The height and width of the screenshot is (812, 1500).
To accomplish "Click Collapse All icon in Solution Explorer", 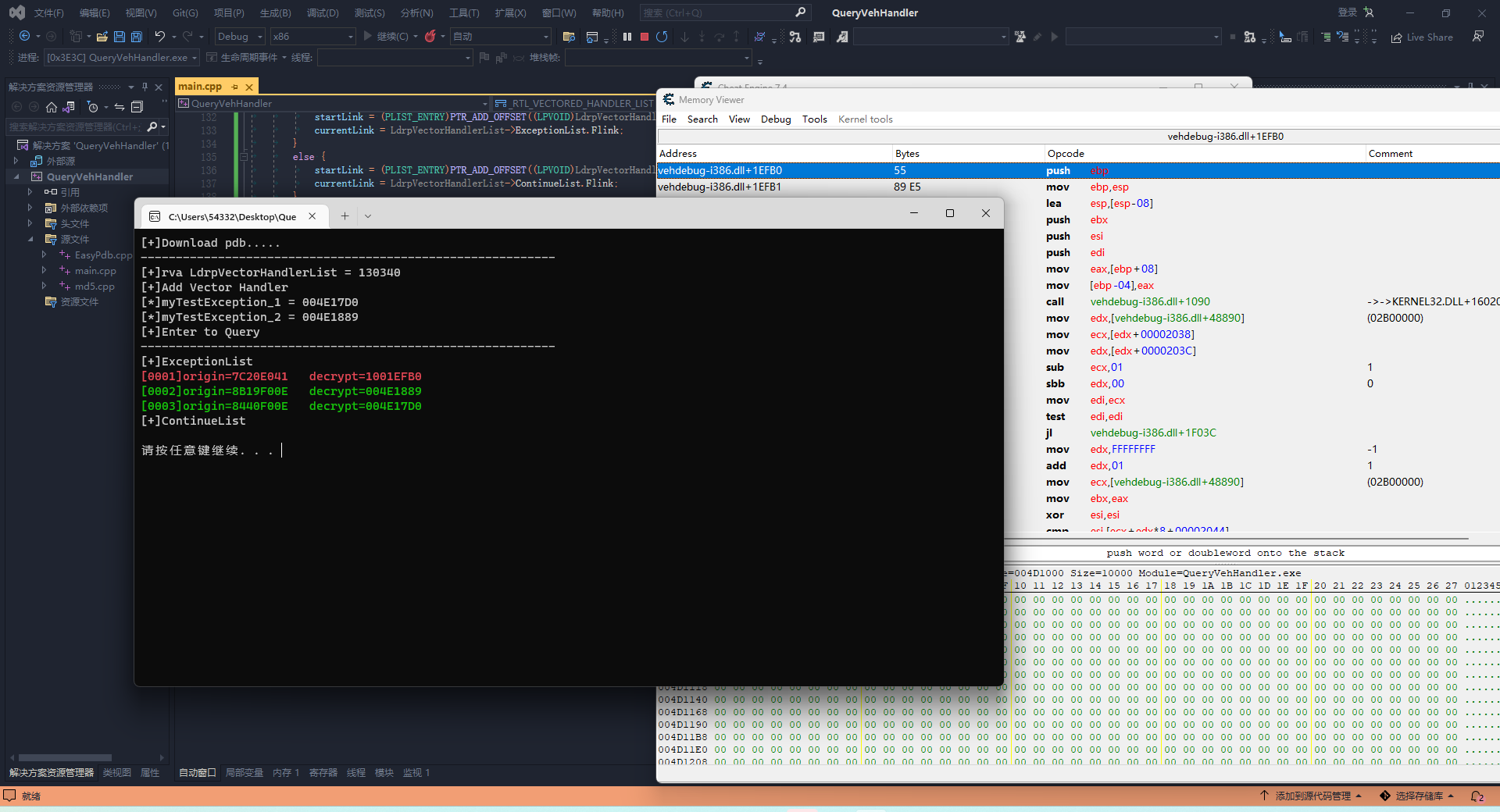I will [x=137, y=107].
